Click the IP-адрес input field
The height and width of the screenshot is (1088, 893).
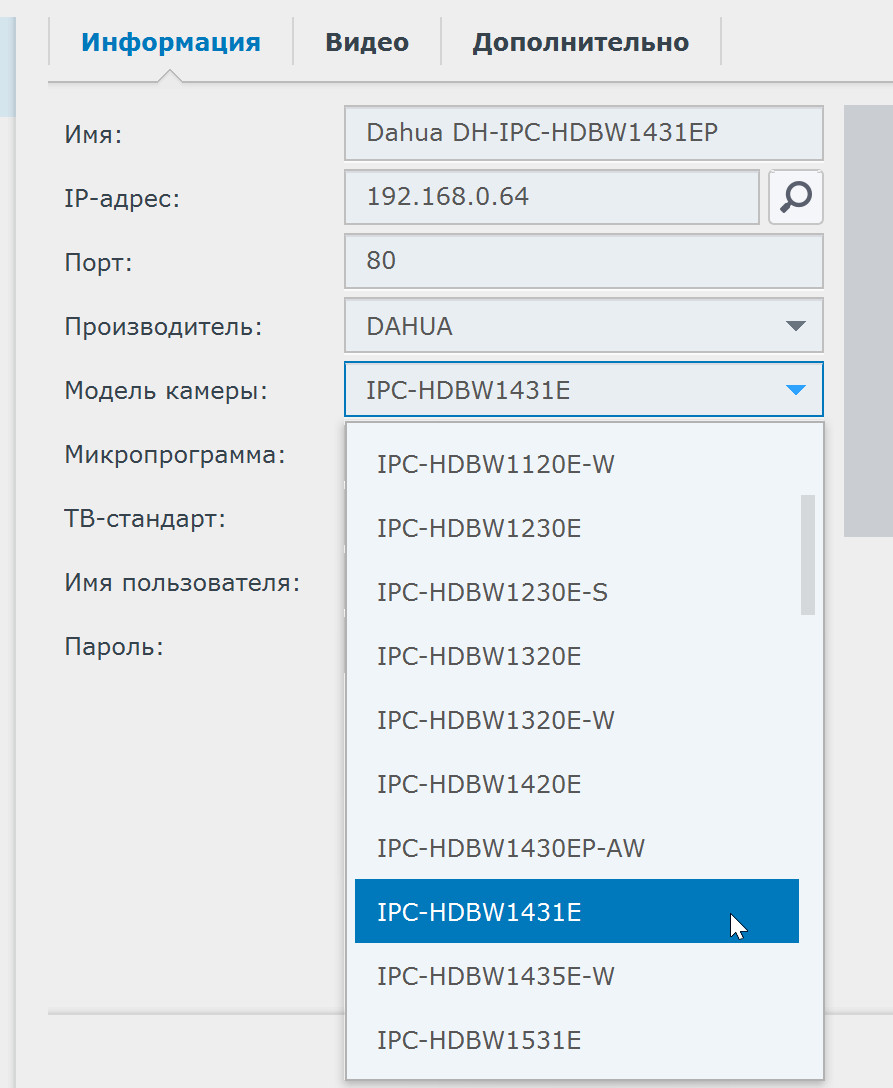551,197
